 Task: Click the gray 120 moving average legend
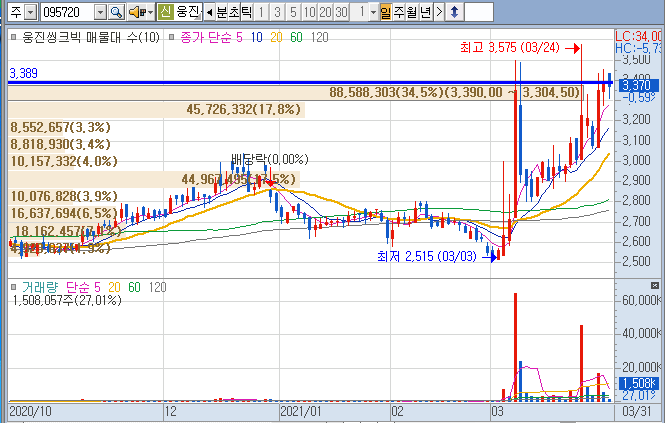coord(319,37)
